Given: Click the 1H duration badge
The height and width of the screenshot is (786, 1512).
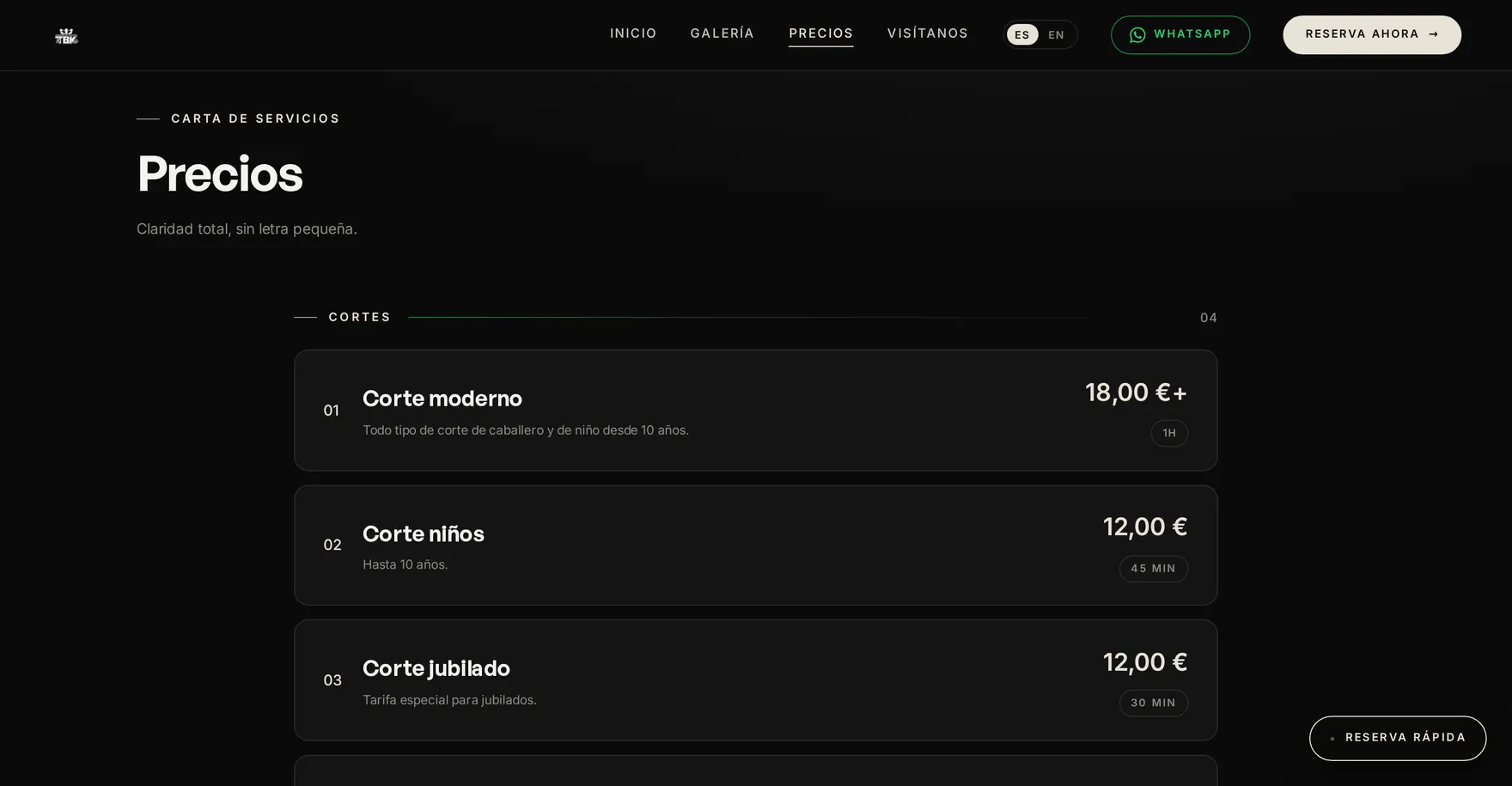Looking at the screenshot, I should (x=1169, y=433).
